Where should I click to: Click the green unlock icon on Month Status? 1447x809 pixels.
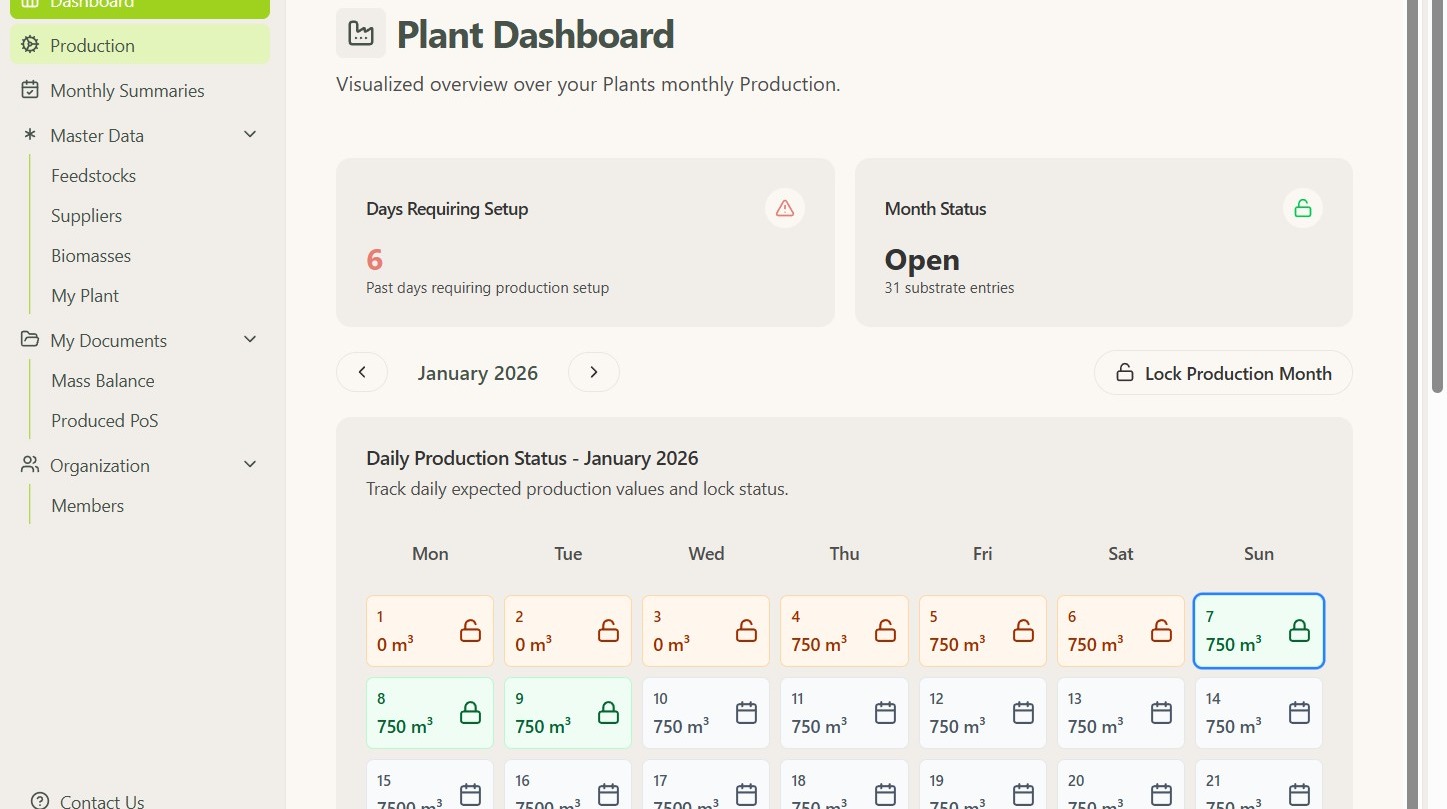pyautogui.click(x=1302, y=208)
